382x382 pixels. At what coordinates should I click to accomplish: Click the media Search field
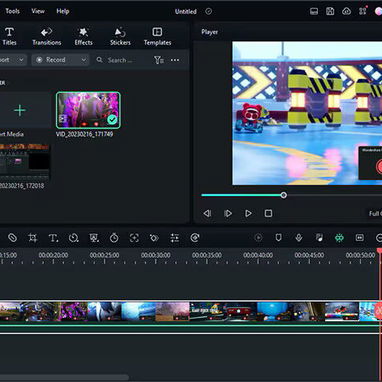(121, 60)
